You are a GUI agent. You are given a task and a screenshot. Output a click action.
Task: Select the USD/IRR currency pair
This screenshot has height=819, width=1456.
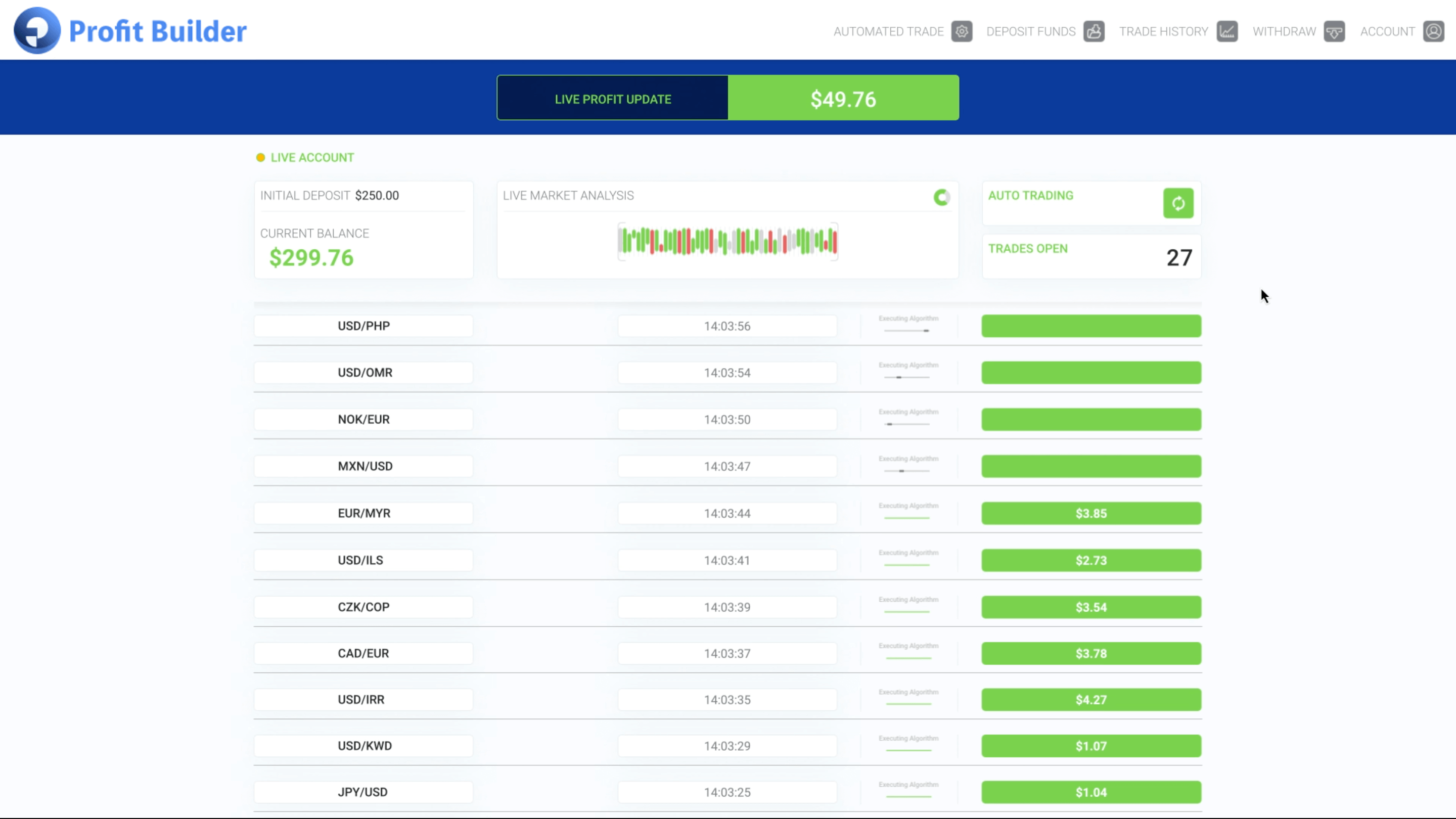coord(363,700)
